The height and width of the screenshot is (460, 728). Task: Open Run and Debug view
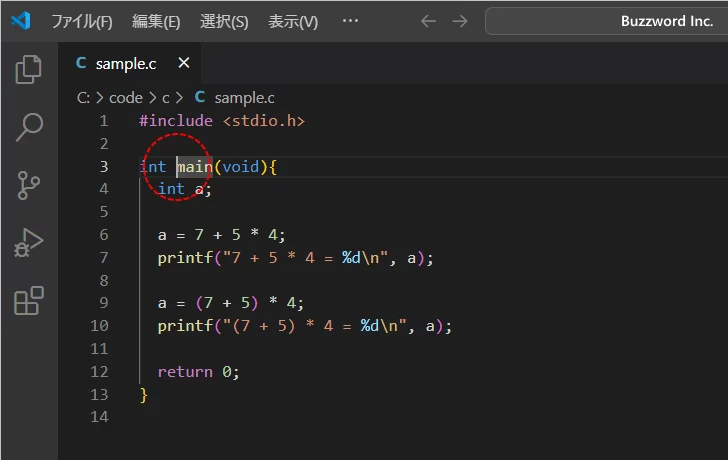tap(29, 243)
